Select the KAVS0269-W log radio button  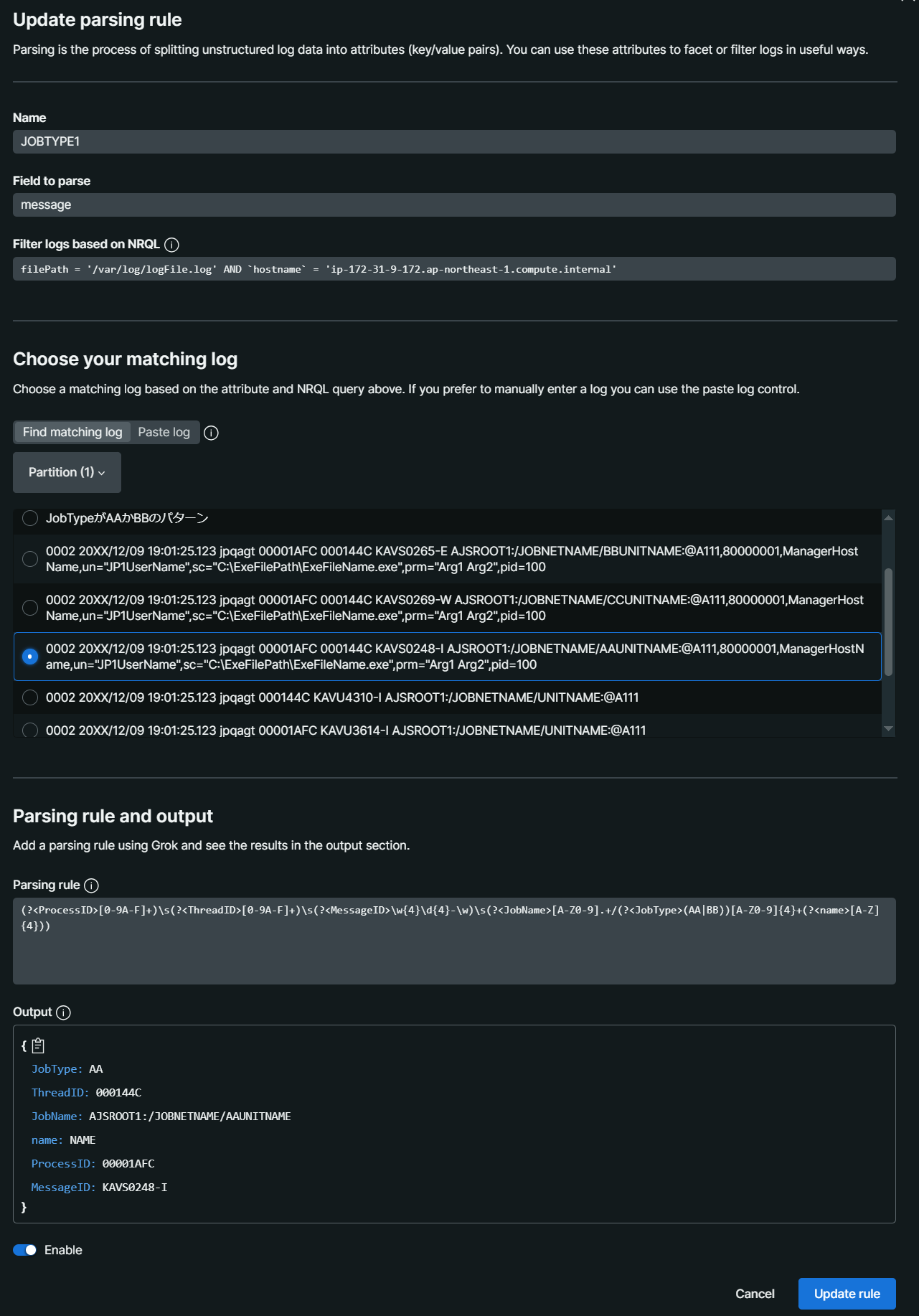[x=30, y=608]
